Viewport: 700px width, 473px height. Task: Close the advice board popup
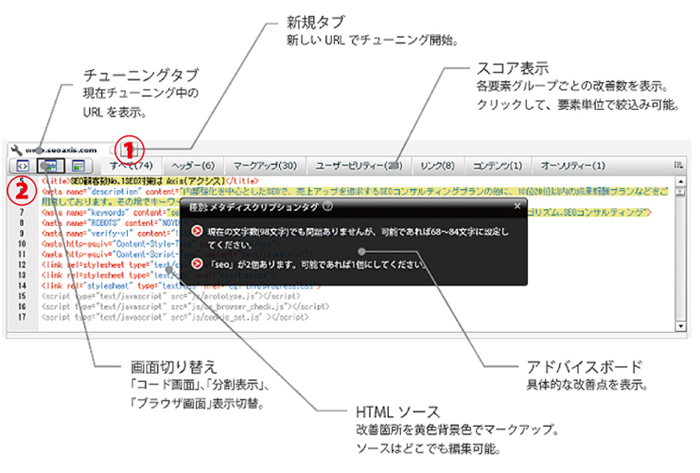click(x=516, y=206)
